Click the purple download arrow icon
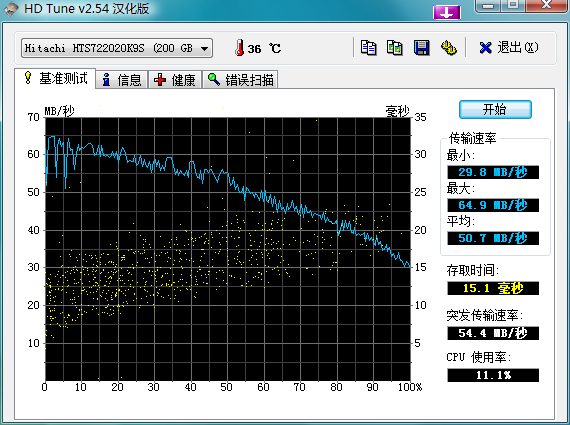This screenshot has height=425, width=570. (447, 12)
